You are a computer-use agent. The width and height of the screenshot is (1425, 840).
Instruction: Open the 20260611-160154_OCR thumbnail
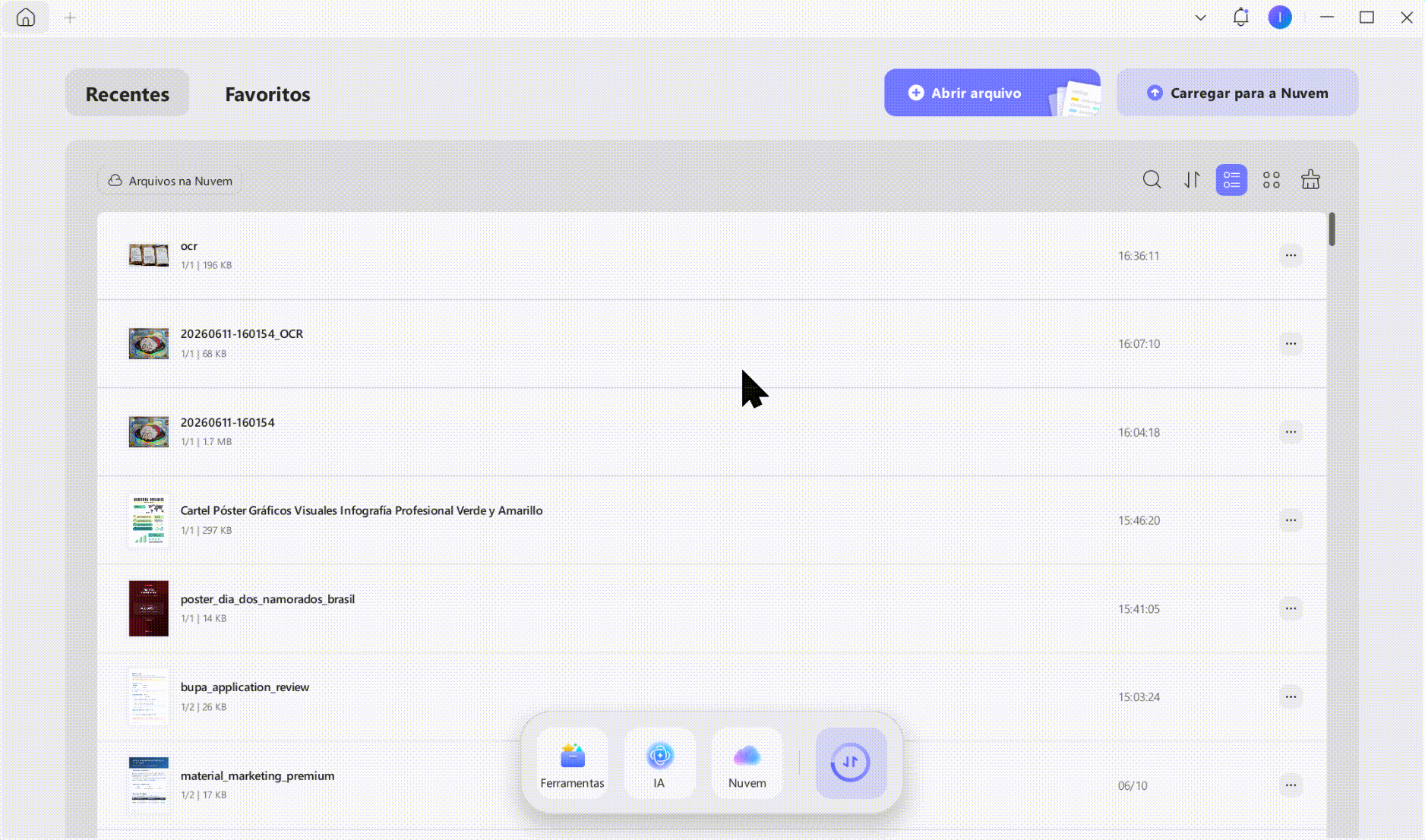tap(149, 343)
